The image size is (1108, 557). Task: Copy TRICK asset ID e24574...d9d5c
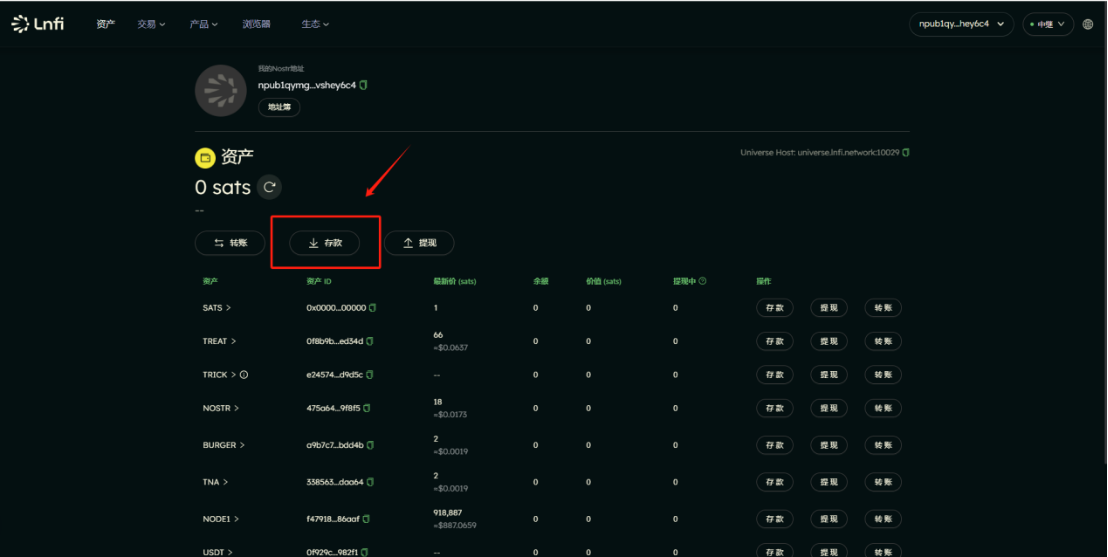[x=370, y=375]
